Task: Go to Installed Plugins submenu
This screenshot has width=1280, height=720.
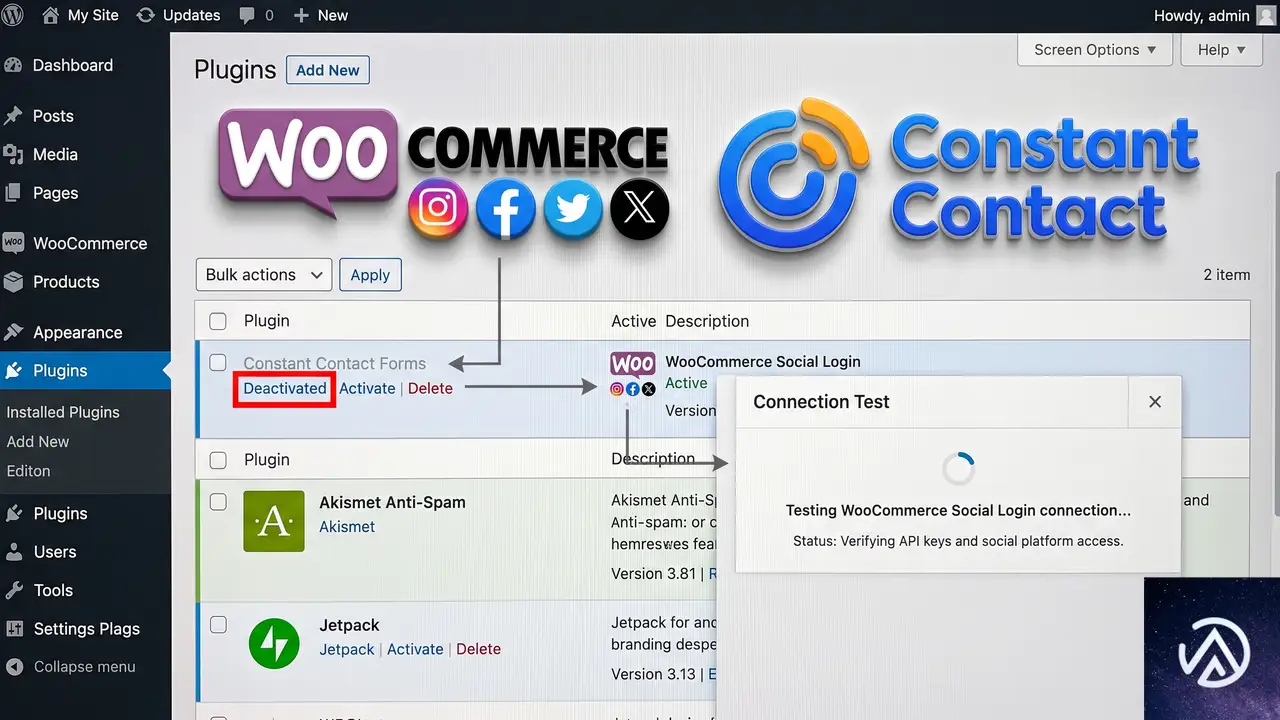Action: 63,412
